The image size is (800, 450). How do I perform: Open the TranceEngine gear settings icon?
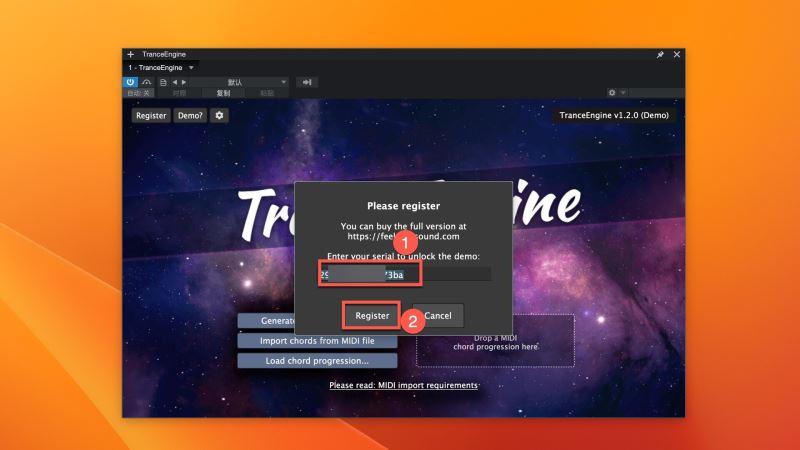click(219, 116)
